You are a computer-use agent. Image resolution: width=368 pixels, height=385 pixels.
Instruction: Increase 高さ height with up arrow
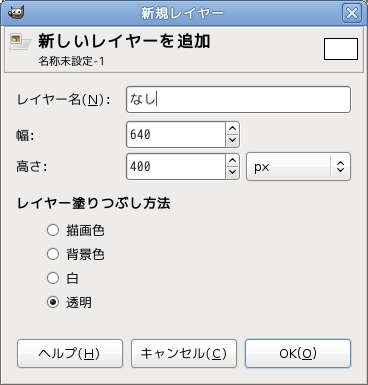pos(232,160)
